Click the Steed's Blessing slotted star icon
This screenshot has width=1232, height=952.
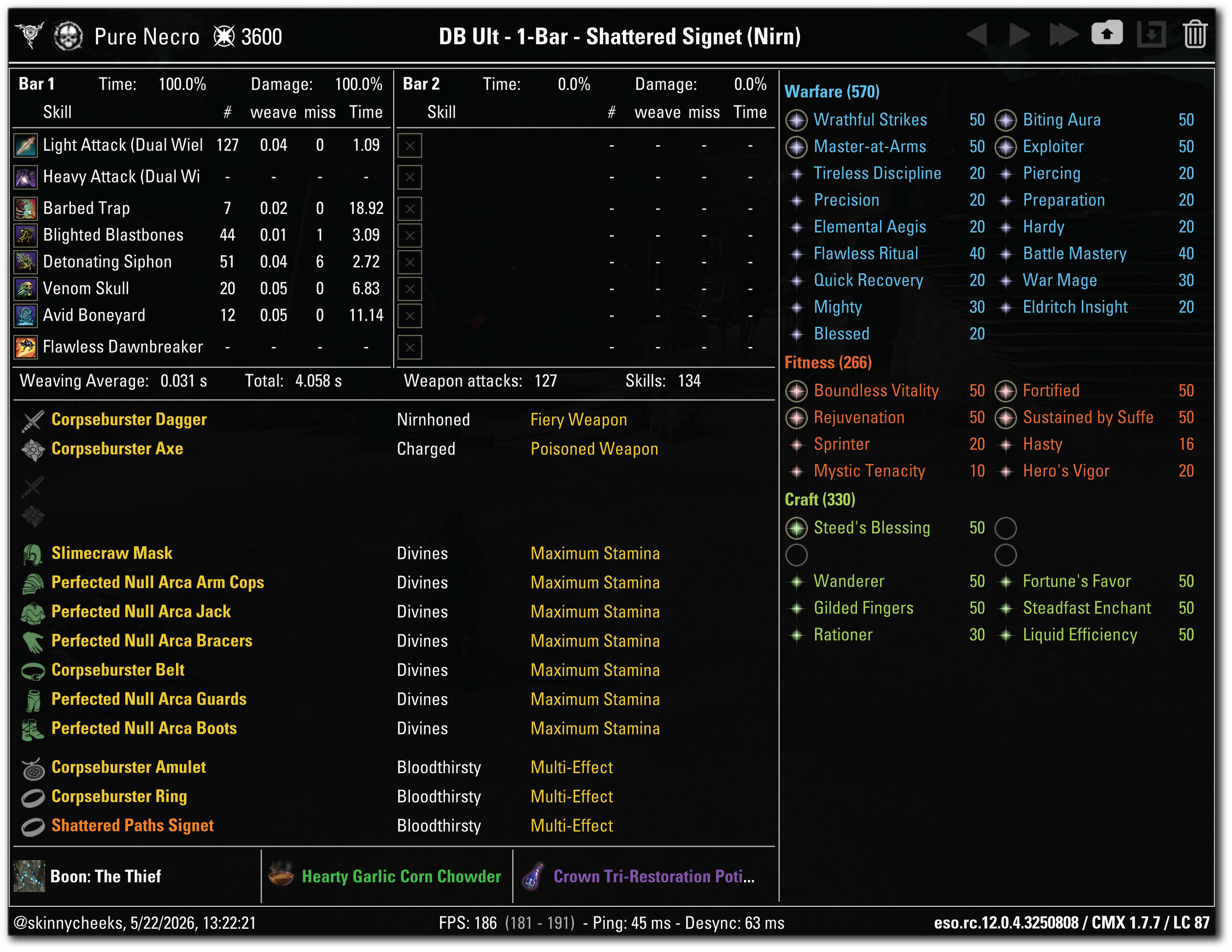click(x=796, y=528)
